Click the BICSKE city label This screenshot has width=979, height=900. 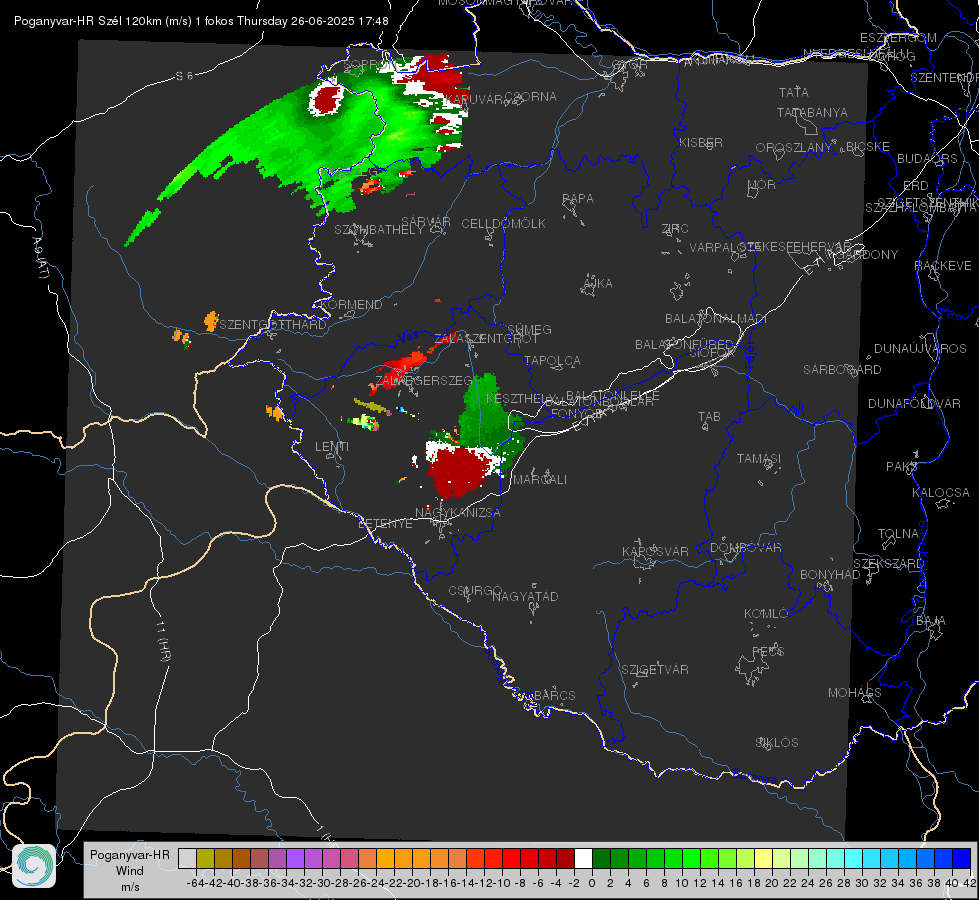pos(868,147)
